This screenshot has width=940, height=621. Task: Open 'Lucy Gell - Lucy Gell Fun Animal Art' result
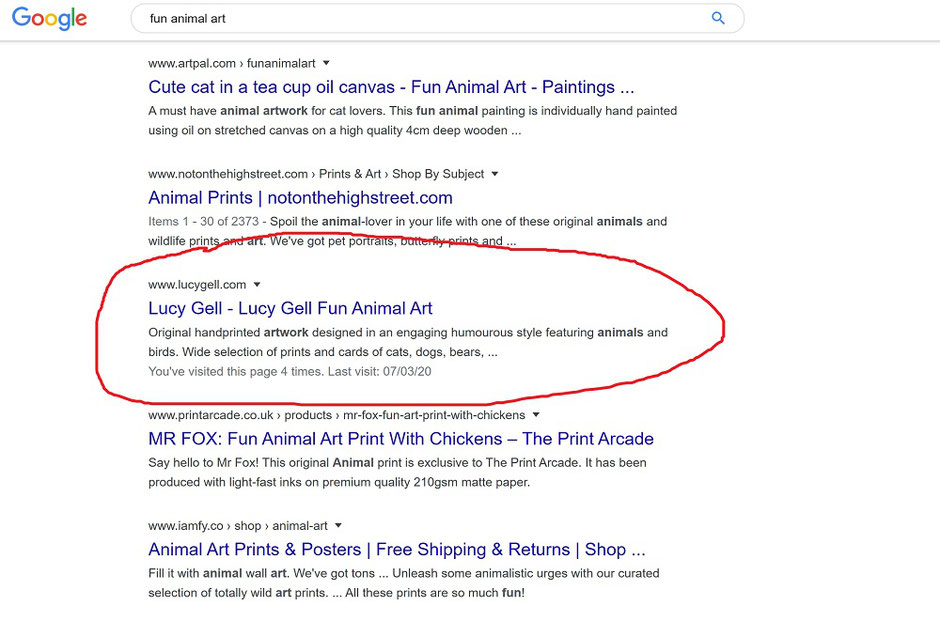(290, 308)
